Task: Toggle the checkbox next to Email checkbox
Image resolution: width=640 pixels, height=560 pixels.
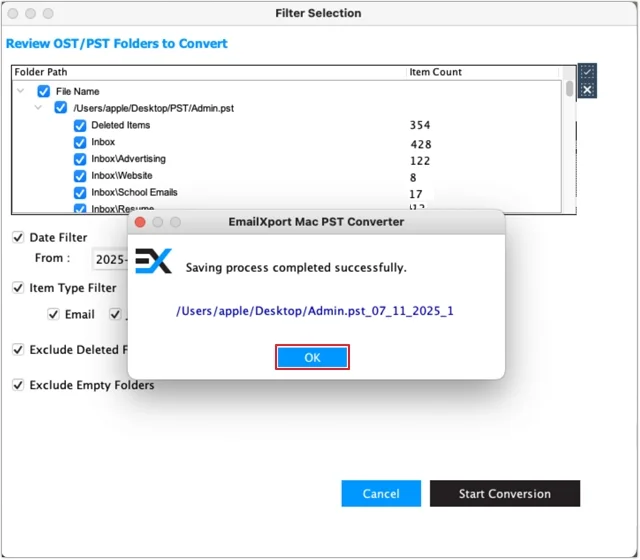Action: 115,314
